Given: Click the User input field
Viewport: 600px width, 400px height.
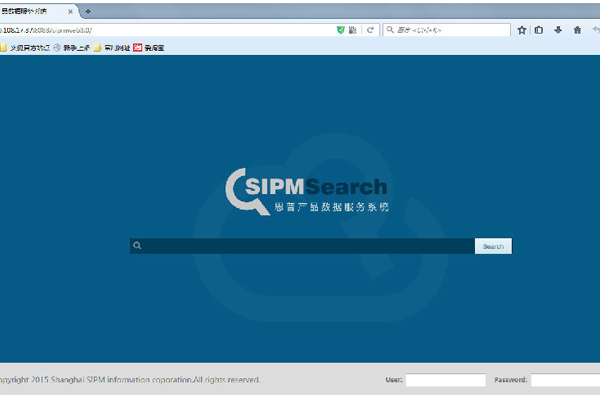Looking at the screenshot, I should pyautogui.click(x=446, y=380).
